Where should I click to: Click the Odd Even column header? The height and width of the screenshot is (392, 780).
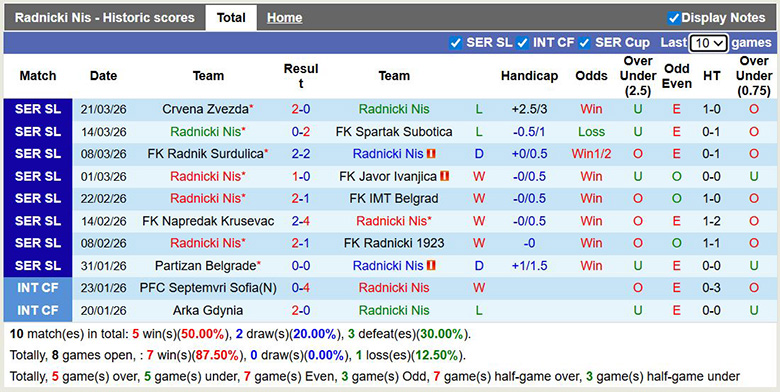pos(677,76)
